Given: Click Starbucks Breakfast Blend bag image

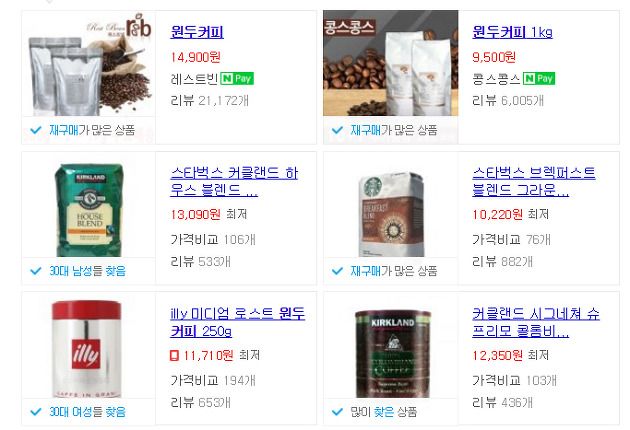Looking at the screenshot, I should tap(391, 214).
